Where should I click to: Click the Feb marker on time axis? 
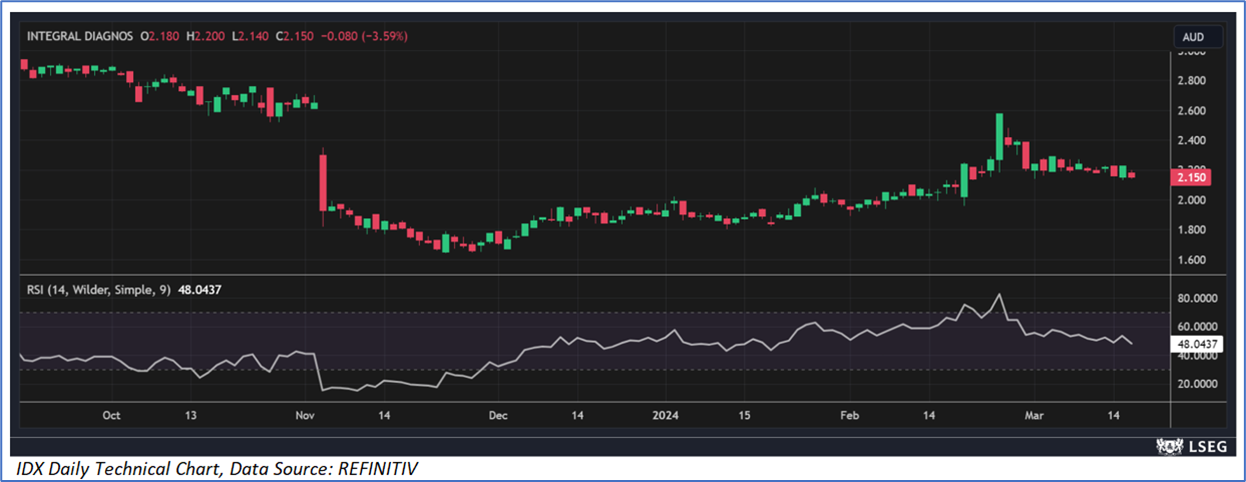coord(850,415)
